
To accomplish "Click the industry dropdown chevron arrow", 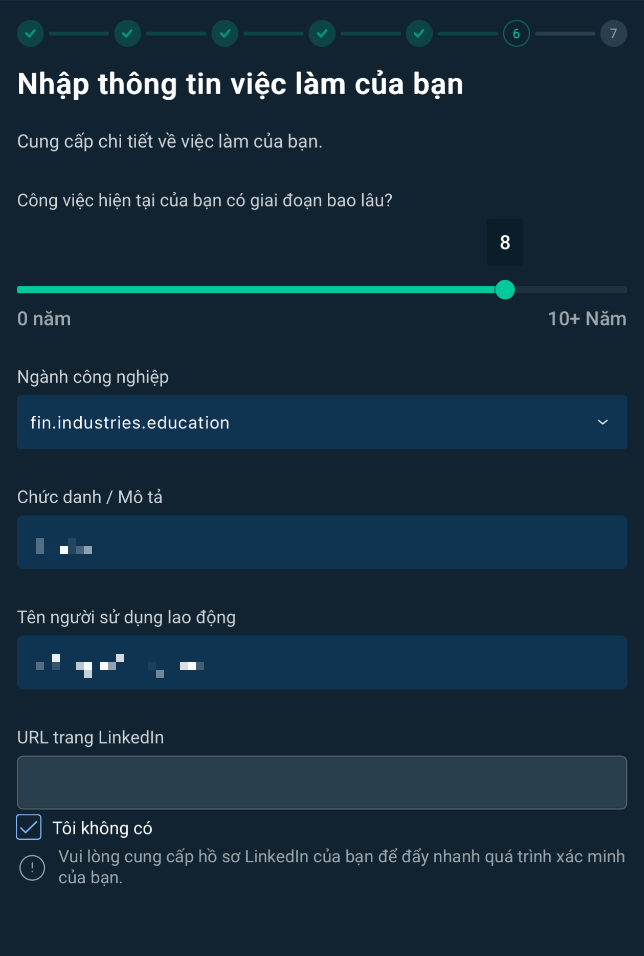I will [x=602, y=422].
